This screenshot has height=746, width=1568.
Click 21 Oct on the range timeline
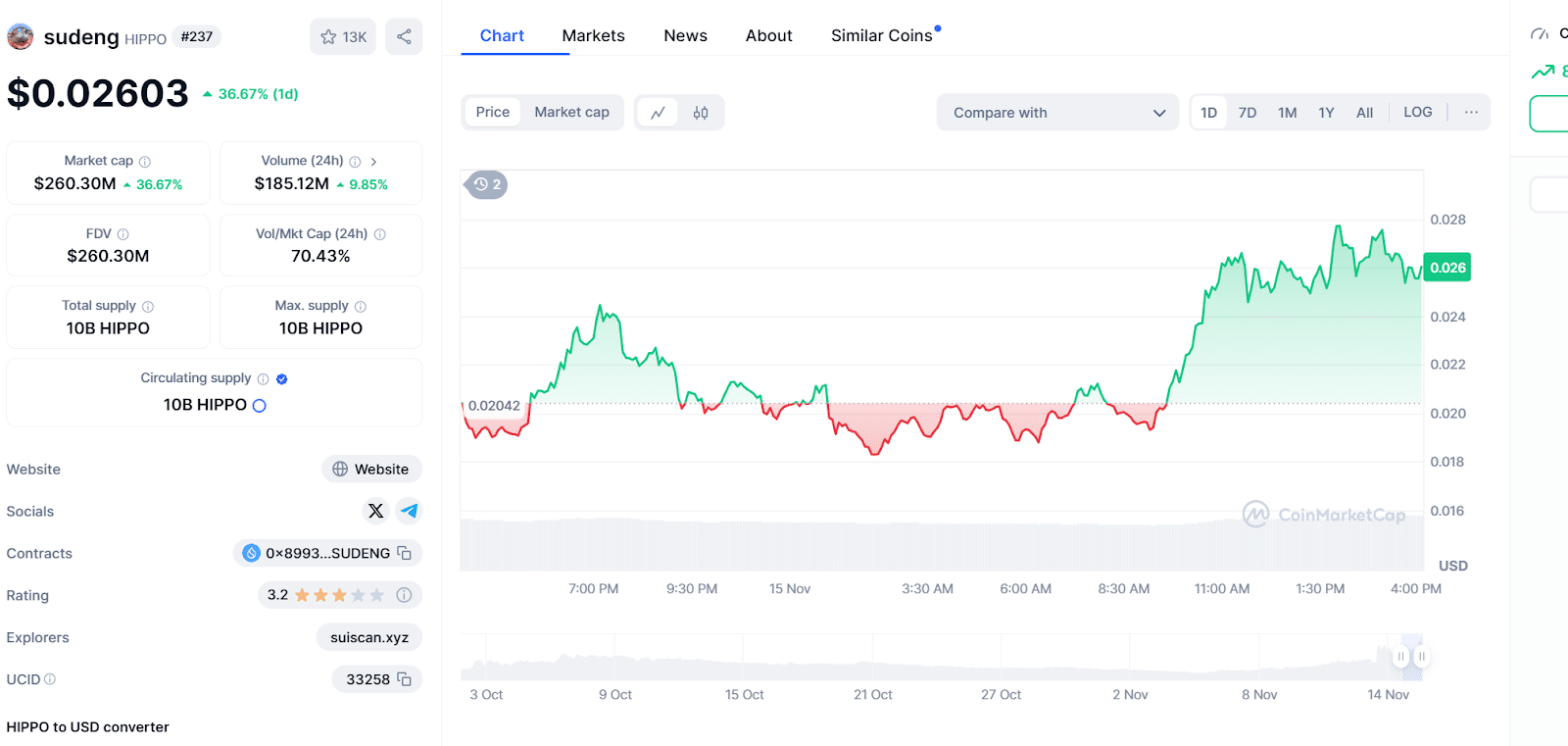pyautogui.click(x=873, y=695)
